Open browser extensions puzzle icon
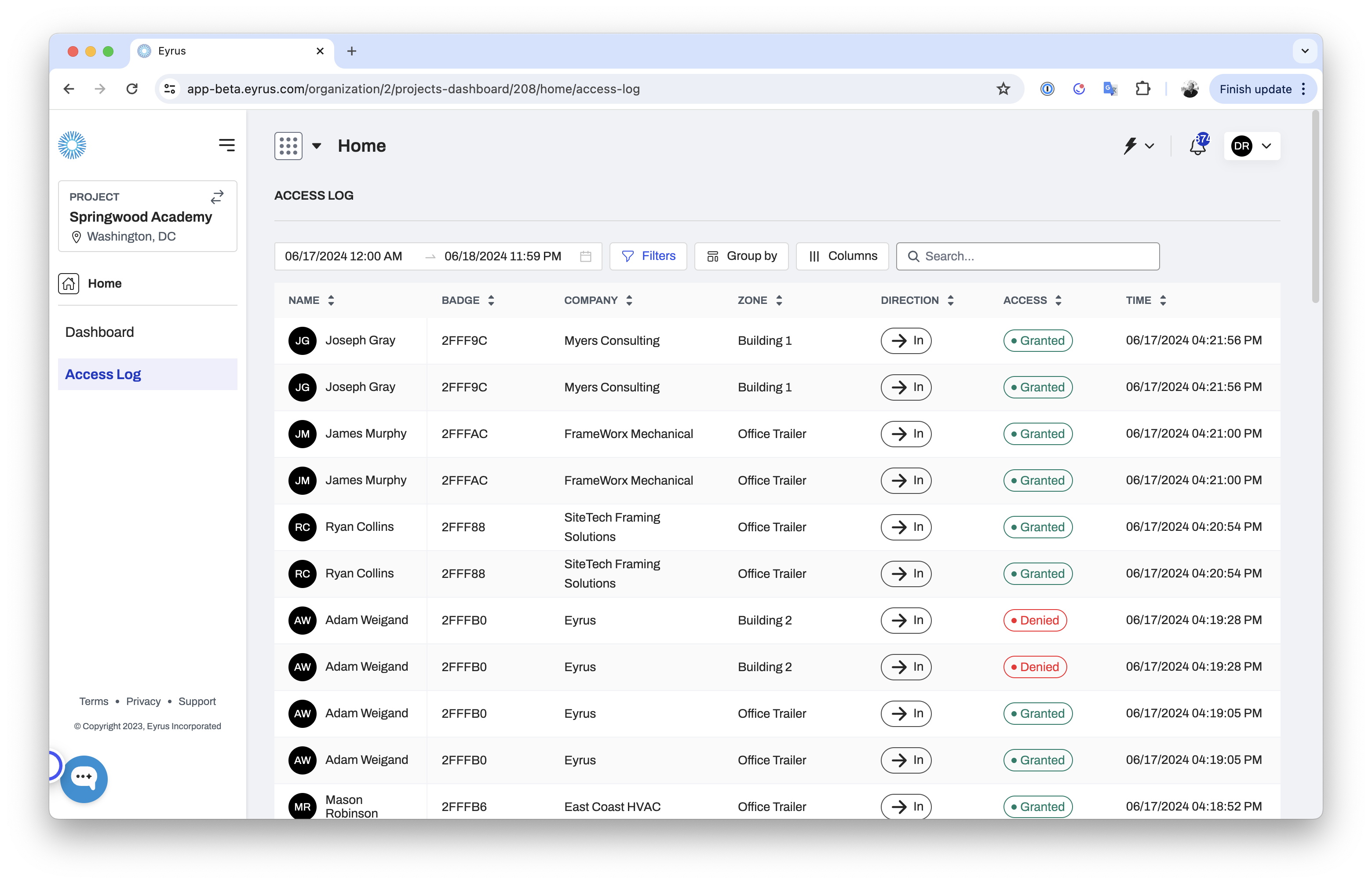Image resolution: width=1372 pixels, height=884 pixels. [1142, 89]
